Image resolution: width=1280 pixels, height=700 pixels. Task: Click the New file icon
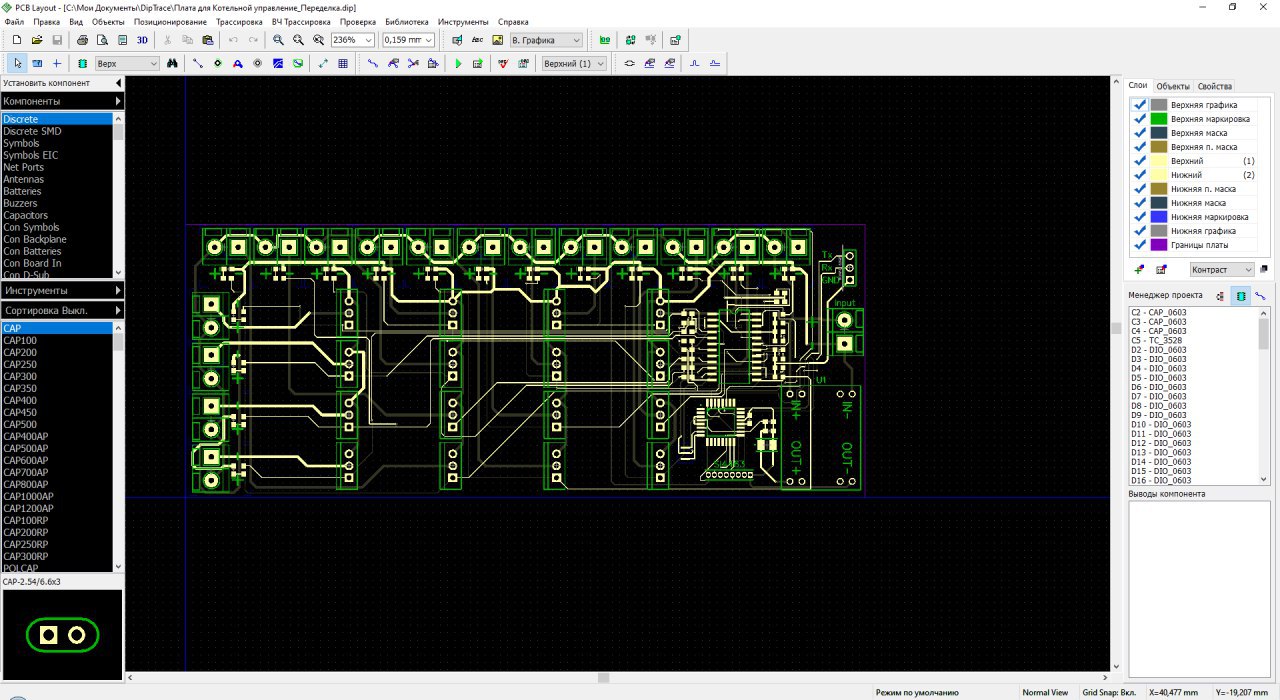[17, 40]
